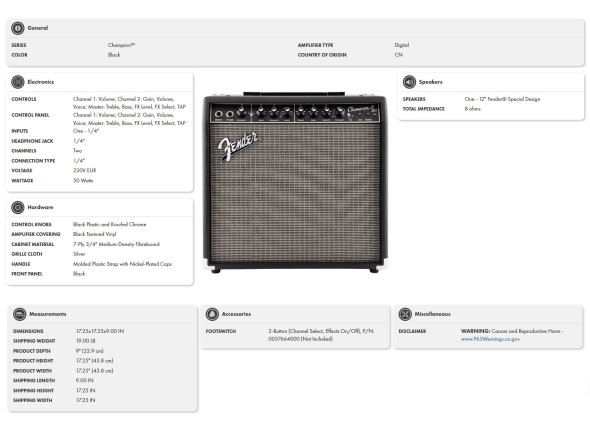590x434 pixels.
Task: Click the bold WARNING: text
Action: (x=476, y=331)
